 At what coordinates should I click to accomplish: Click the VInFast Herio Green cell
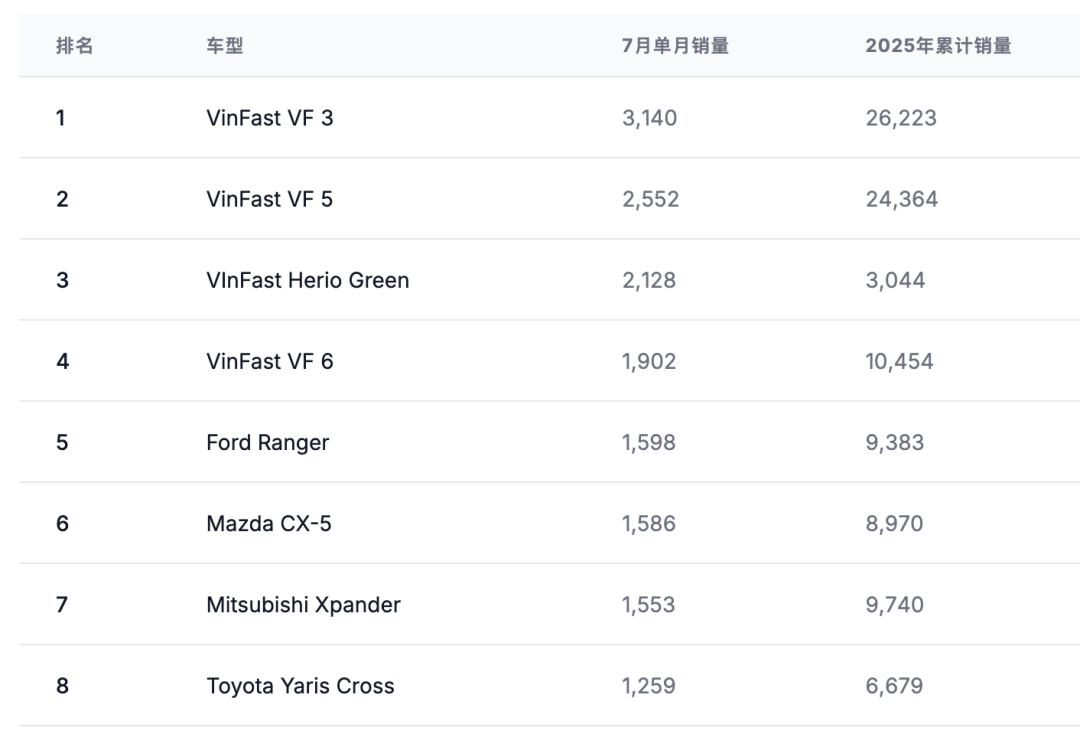(308, 280)
